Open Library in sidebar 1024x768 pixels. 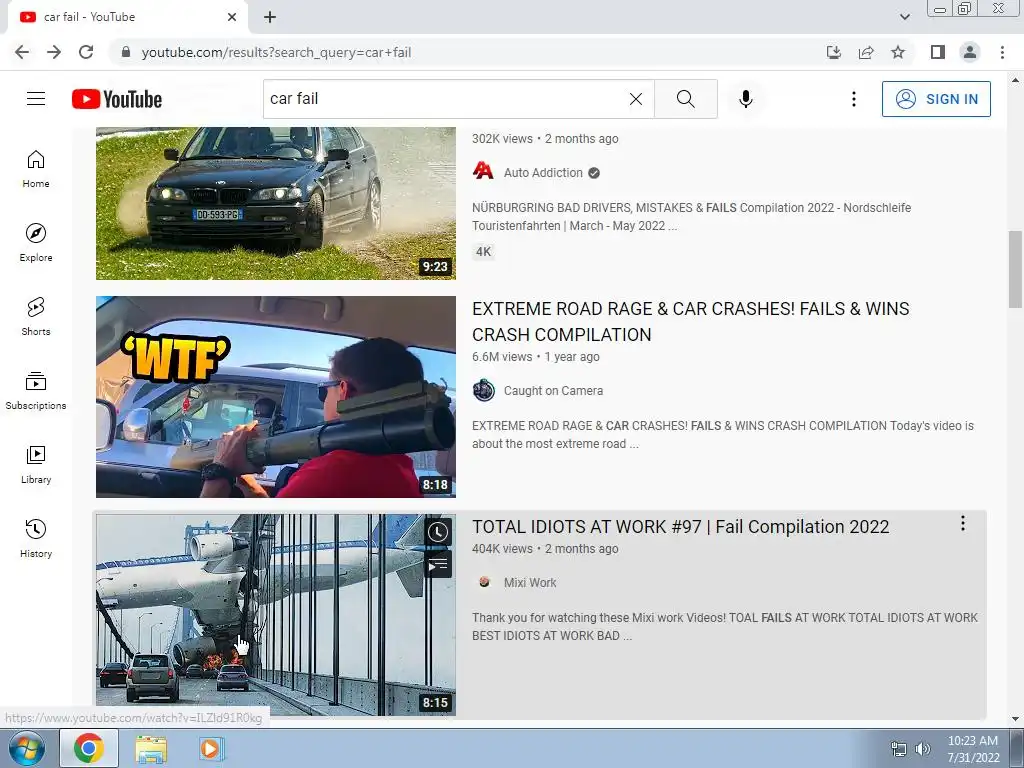[36, 464]
